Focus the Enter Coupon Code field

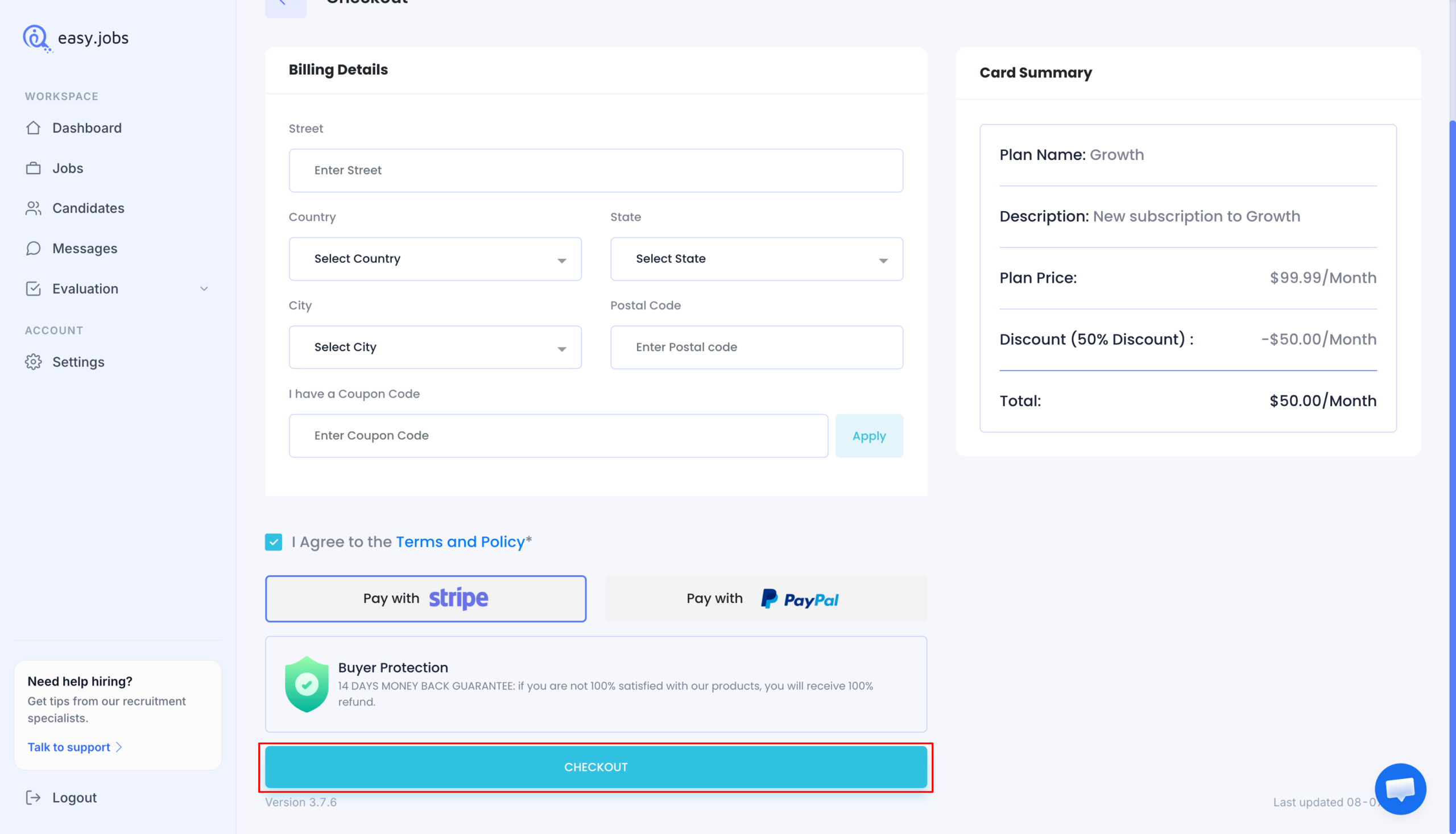coord(559,436)
